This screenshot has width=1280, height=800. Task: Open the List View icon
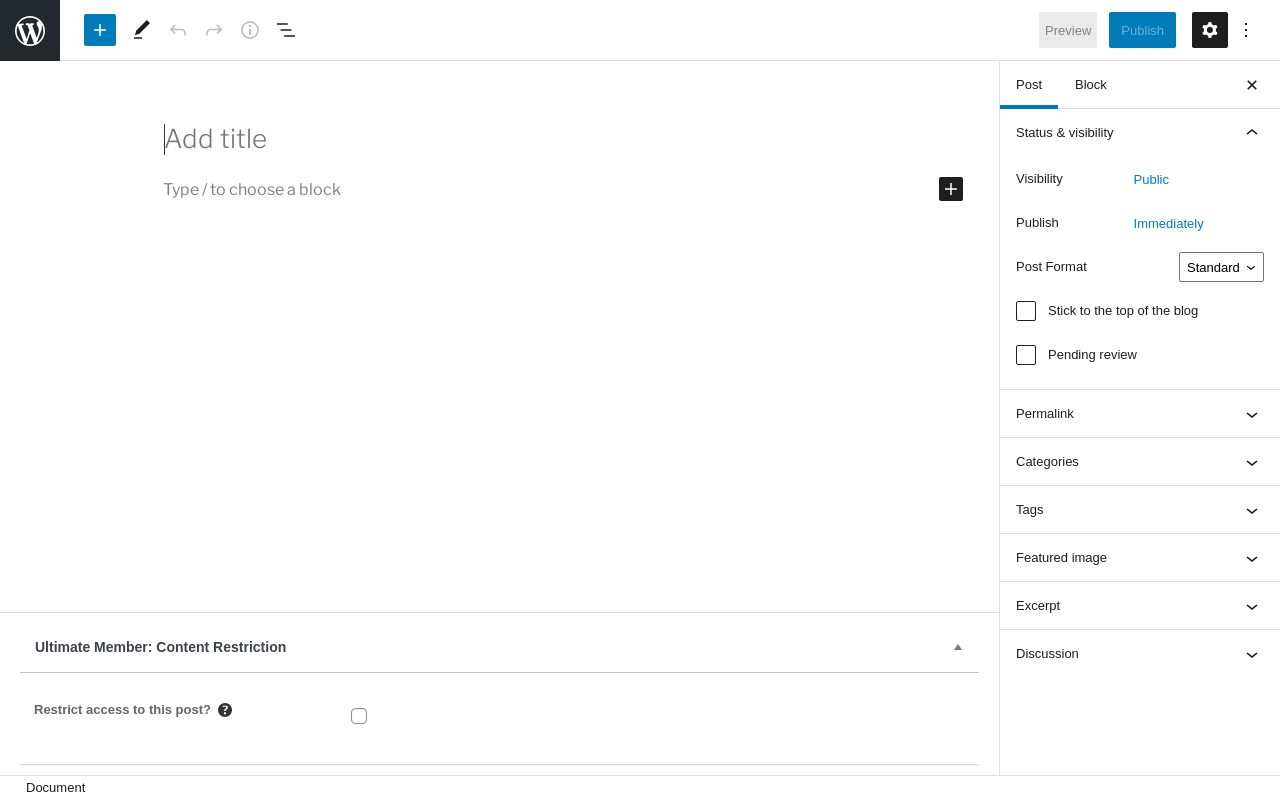(x=286, y=30)
